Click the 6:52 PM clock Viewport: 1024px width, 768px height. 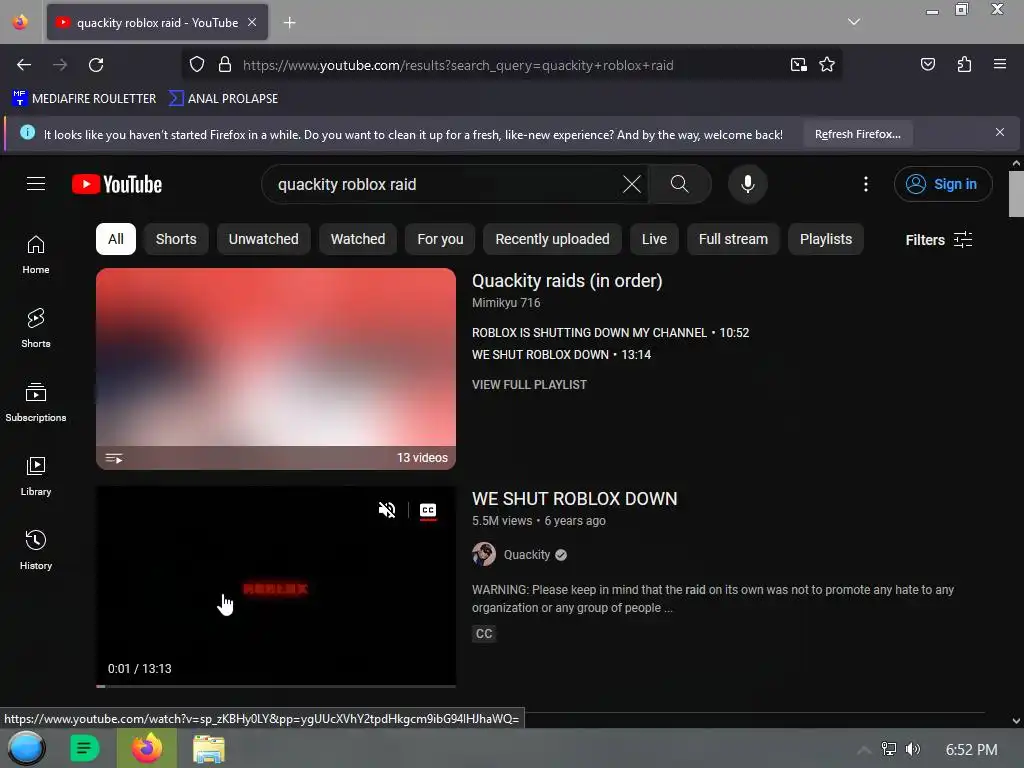click(x=971, y=750)
